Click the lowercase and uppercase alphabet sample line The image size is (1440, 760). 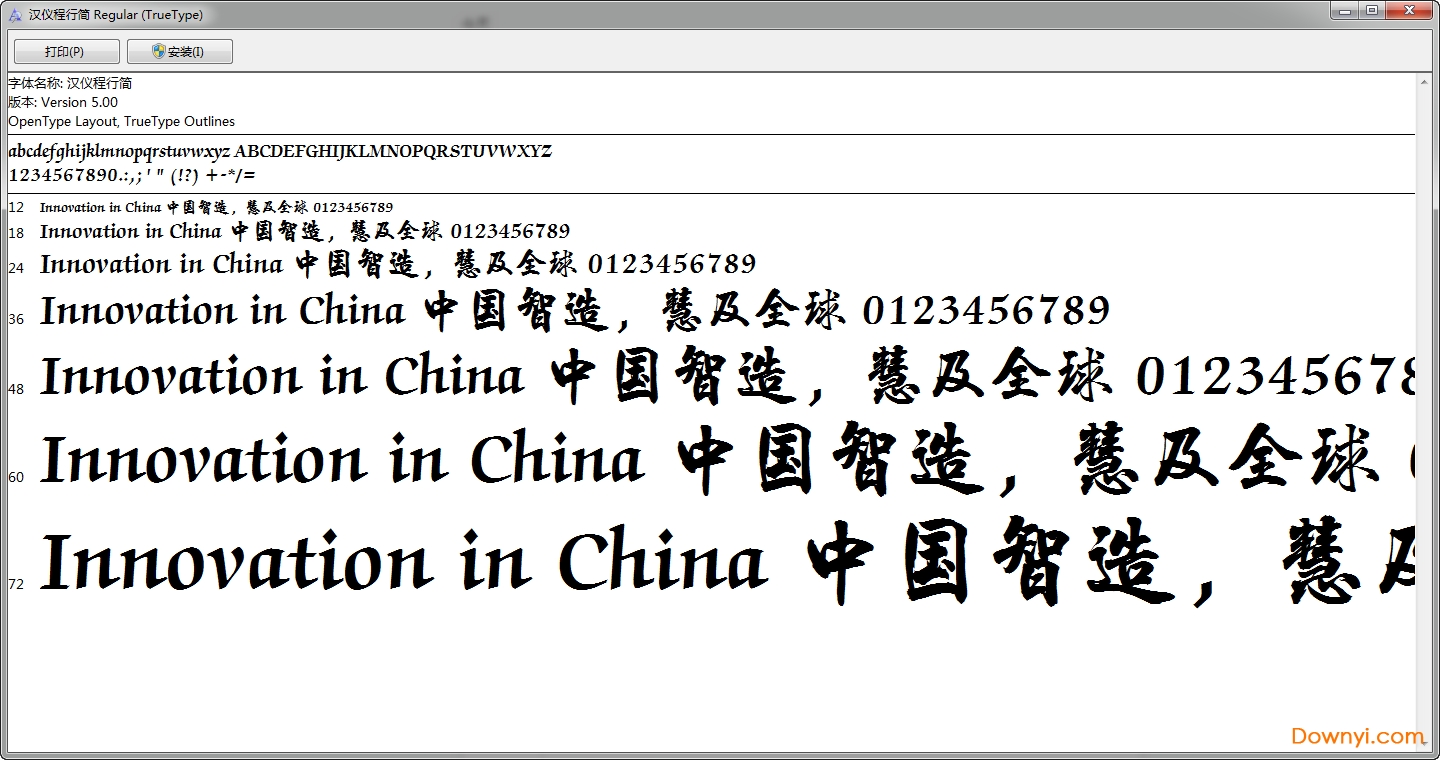point(280,152)
